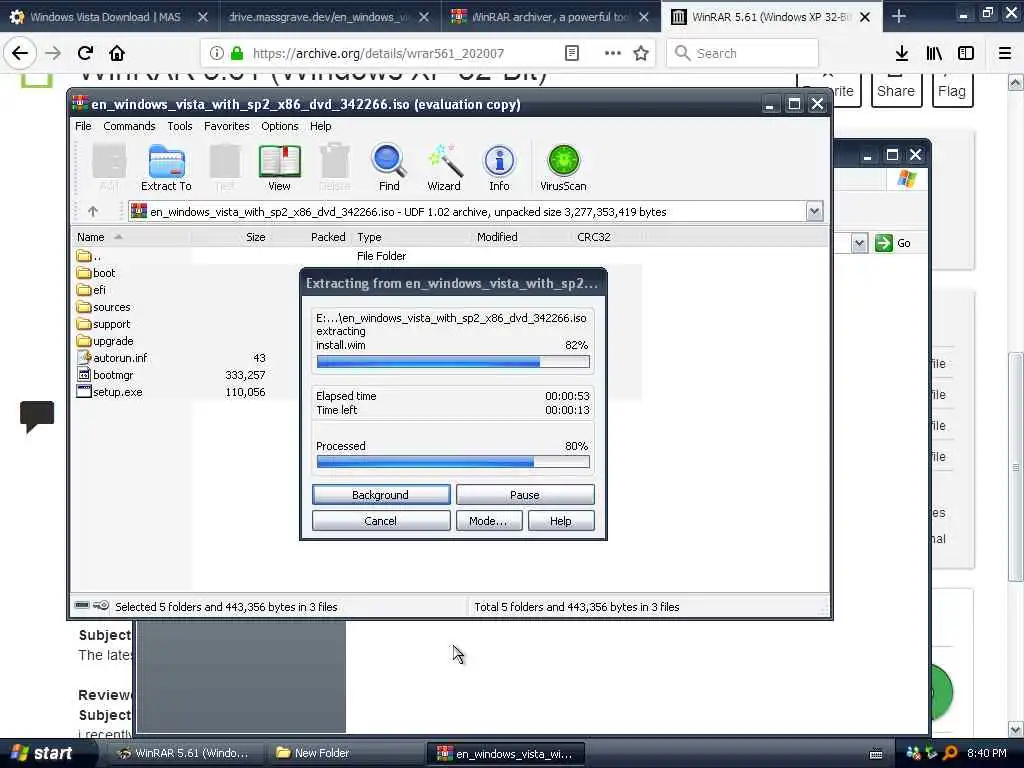Go to Firefox home page
Screen dimensions: 1024x768
[x=117, y=53]
